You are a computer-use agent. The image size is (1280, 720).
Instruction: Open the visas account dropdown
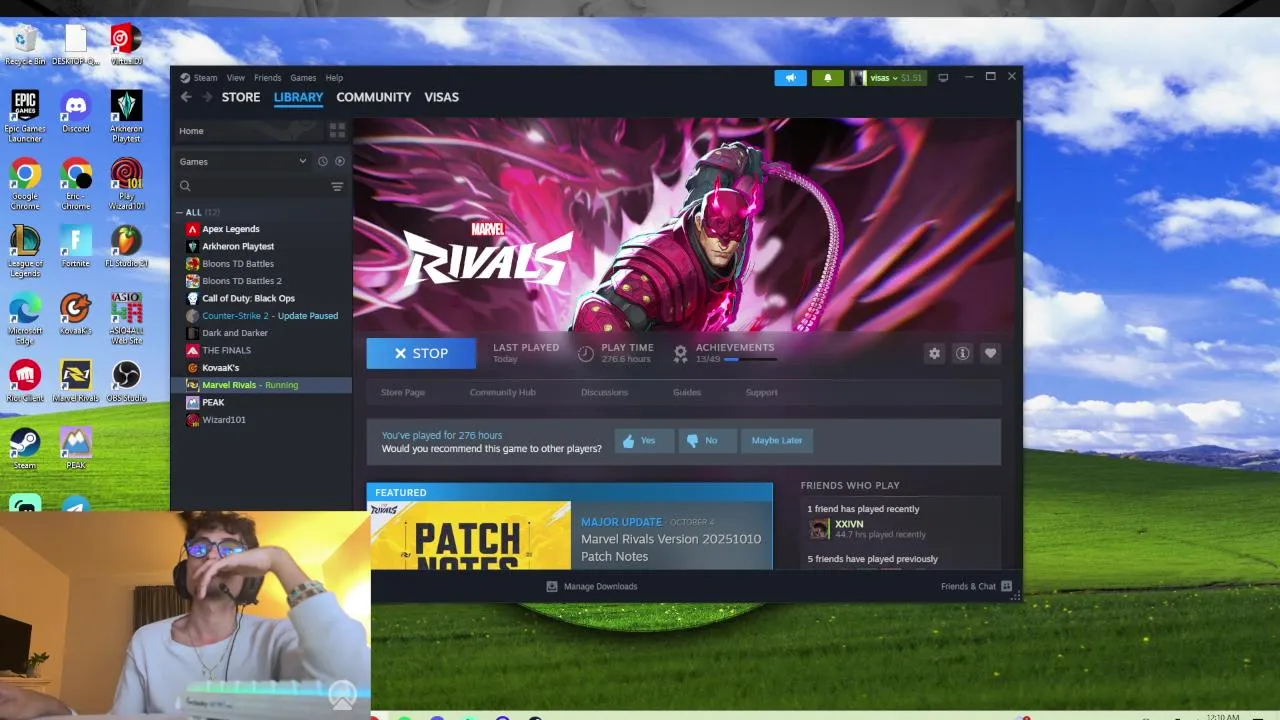point(887,77)
